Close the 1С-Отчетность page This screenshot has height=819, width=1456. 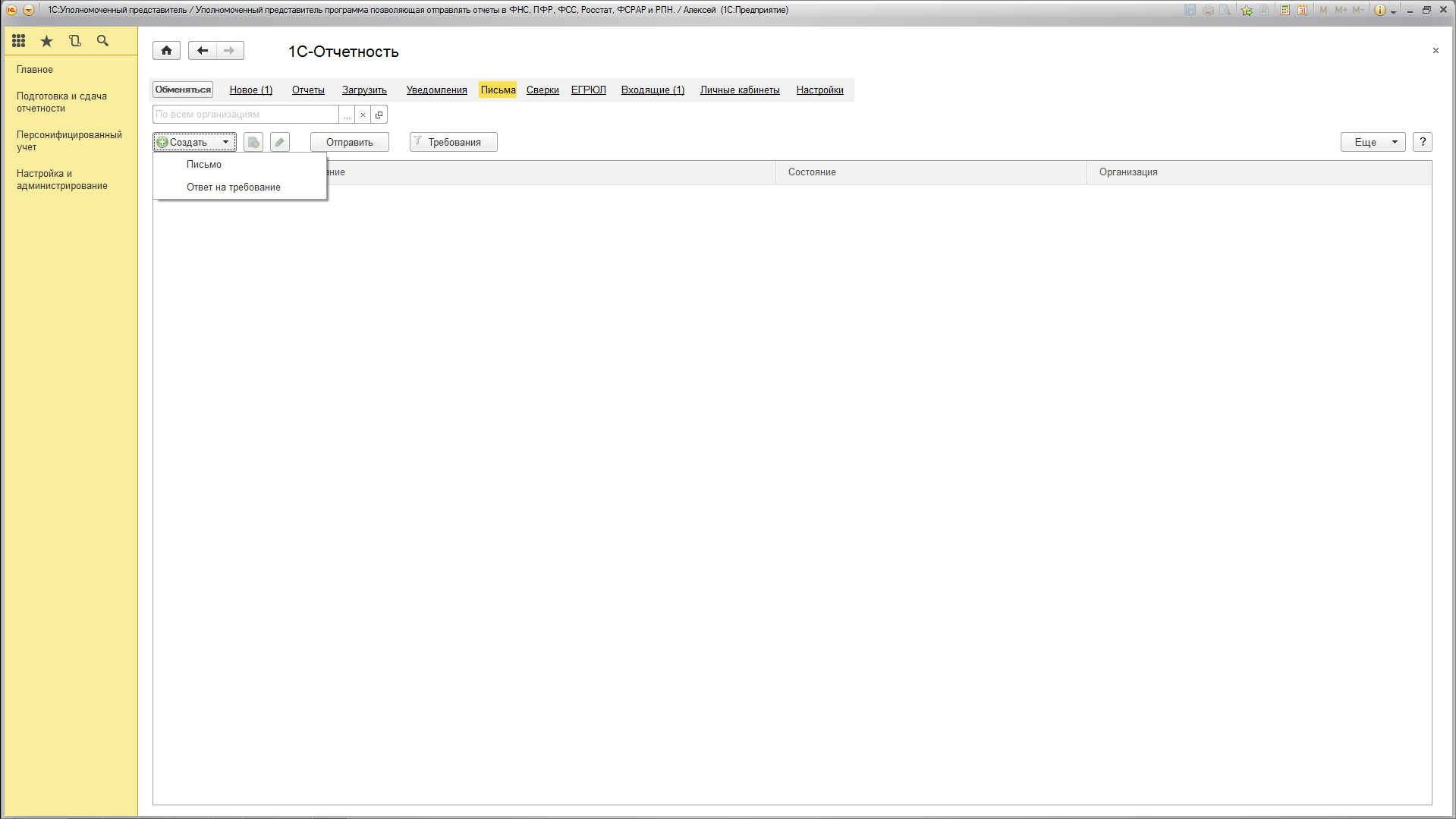1436,51
